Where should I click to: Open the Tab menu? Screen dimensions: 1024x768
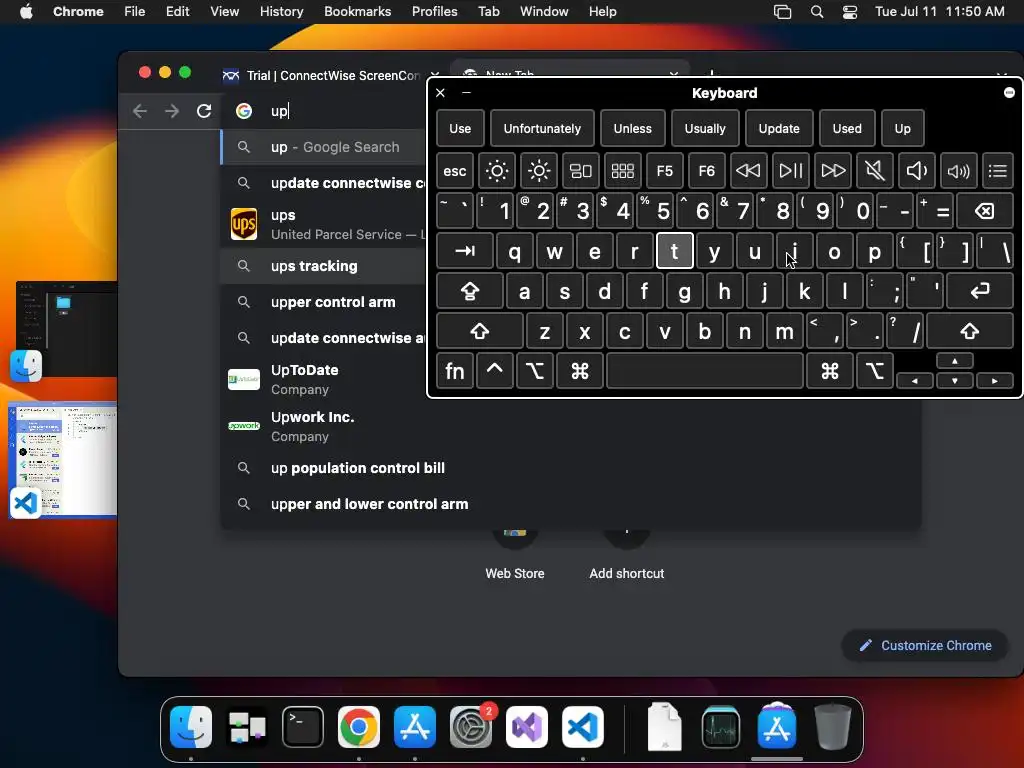pos(488,12)
